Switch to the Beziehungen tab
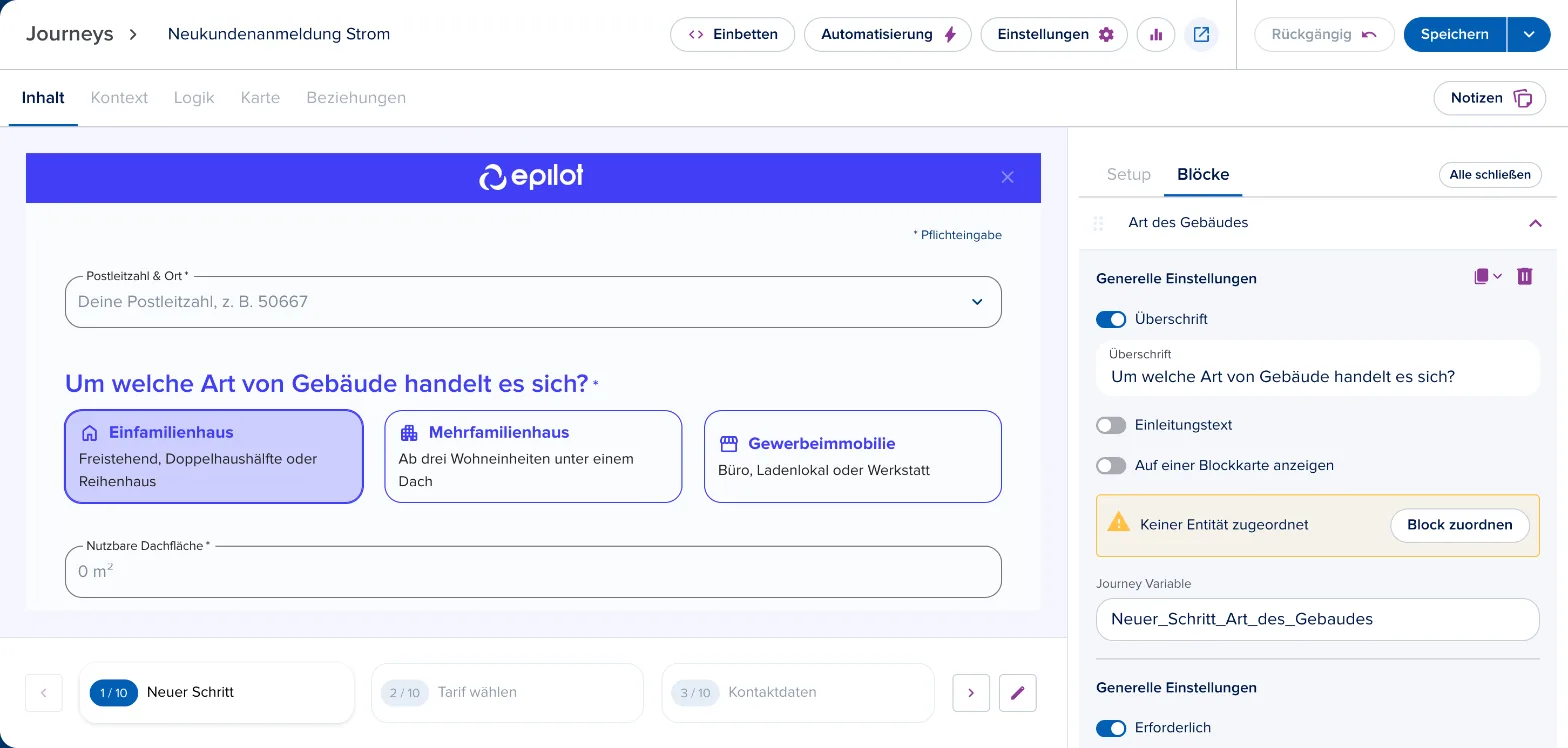The image size is (1568, 748). coord(356,98)
